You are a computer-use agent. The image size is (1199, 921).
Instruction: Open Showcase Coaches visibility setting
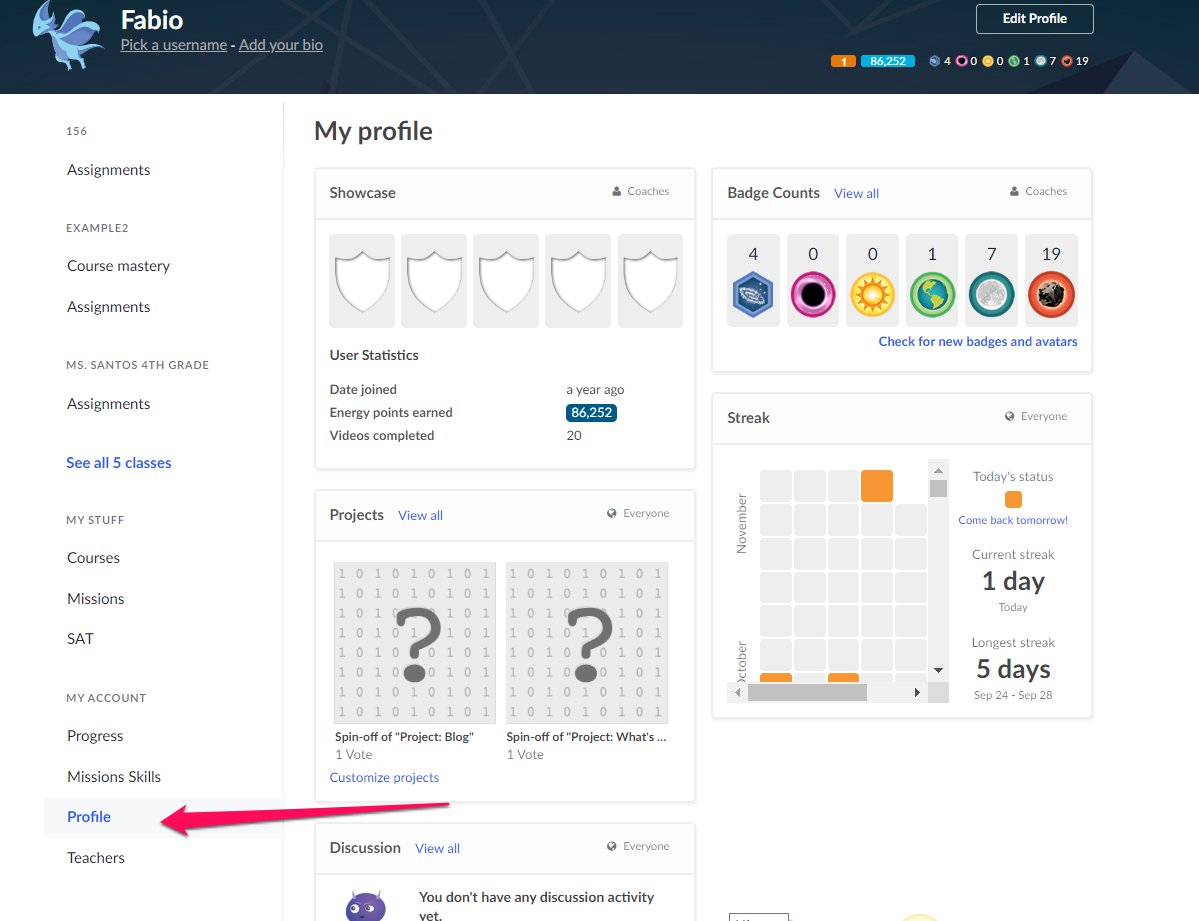(x=640, y=191)
